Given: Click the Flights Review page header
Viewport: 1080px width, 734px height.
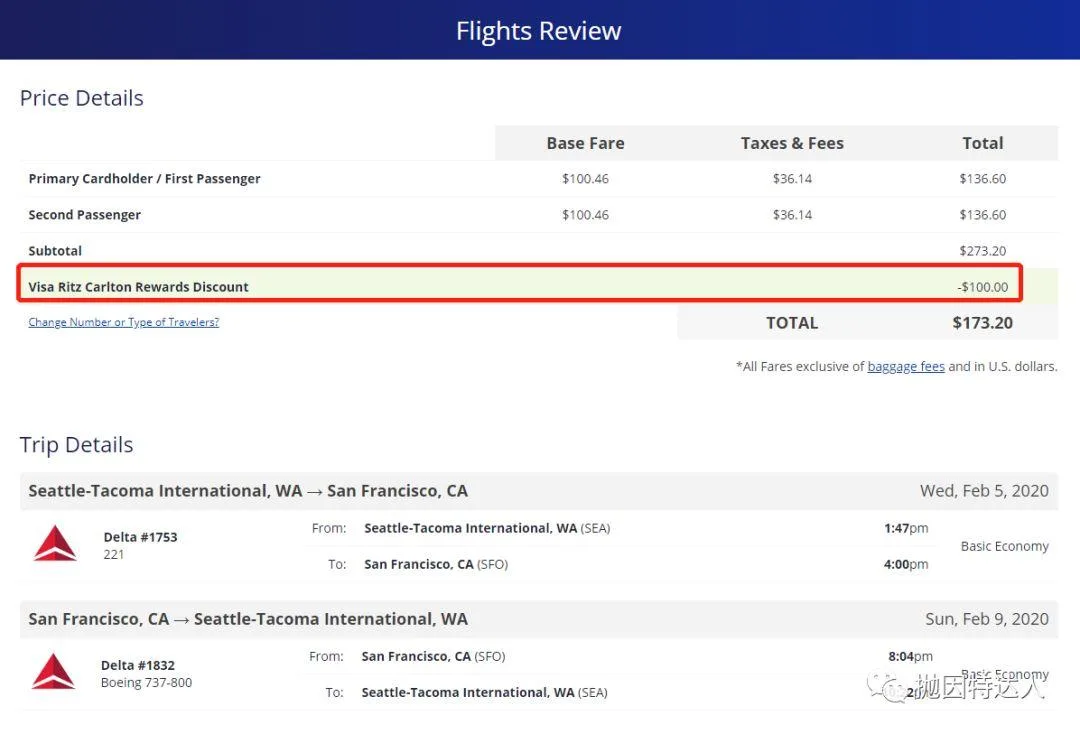Looking at the screenshot, I should click(x=539, y=31).
